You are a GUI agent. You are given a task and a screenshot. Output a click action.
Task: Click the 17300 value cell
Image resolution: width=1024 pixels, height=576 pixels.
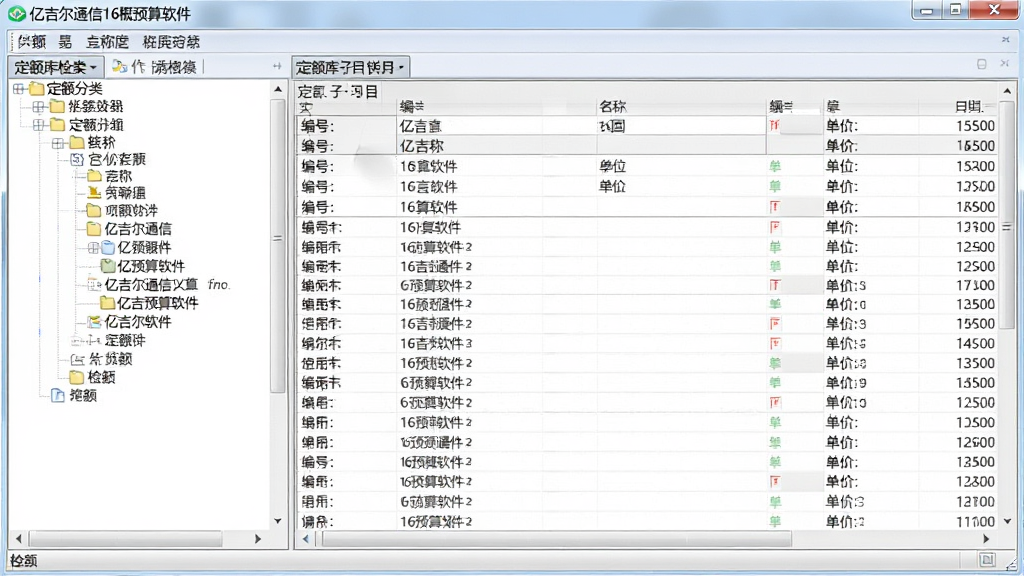[976, 285]
